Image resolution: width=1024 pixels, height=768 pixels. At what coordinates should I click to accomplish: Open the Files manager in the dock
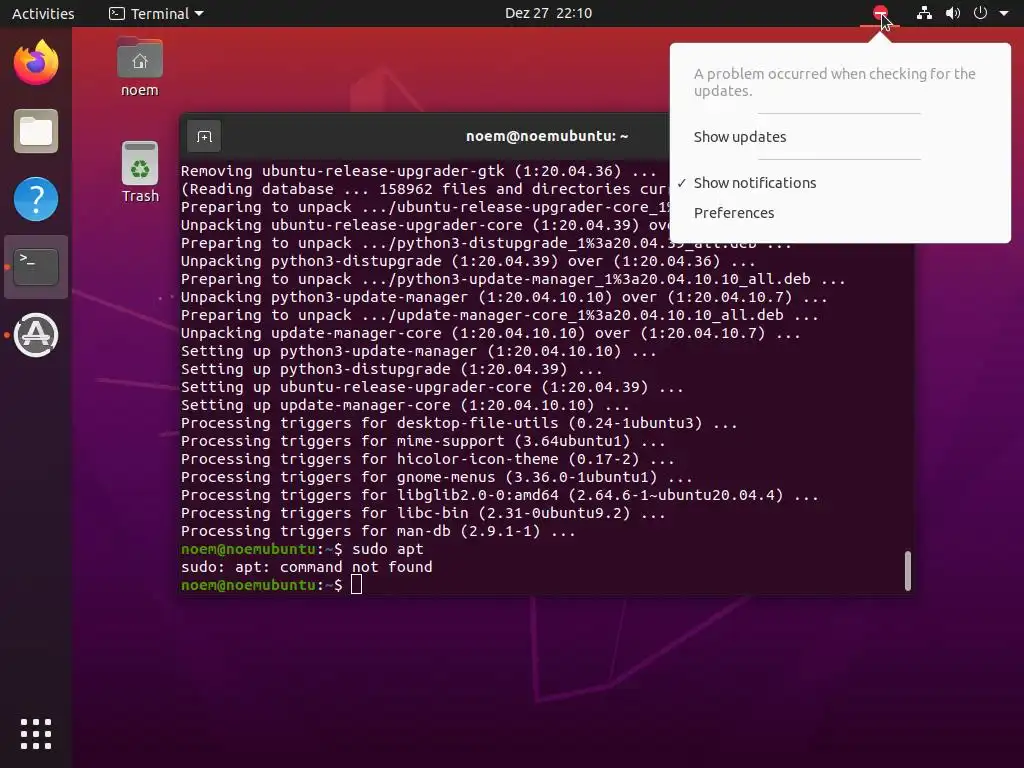36,131
